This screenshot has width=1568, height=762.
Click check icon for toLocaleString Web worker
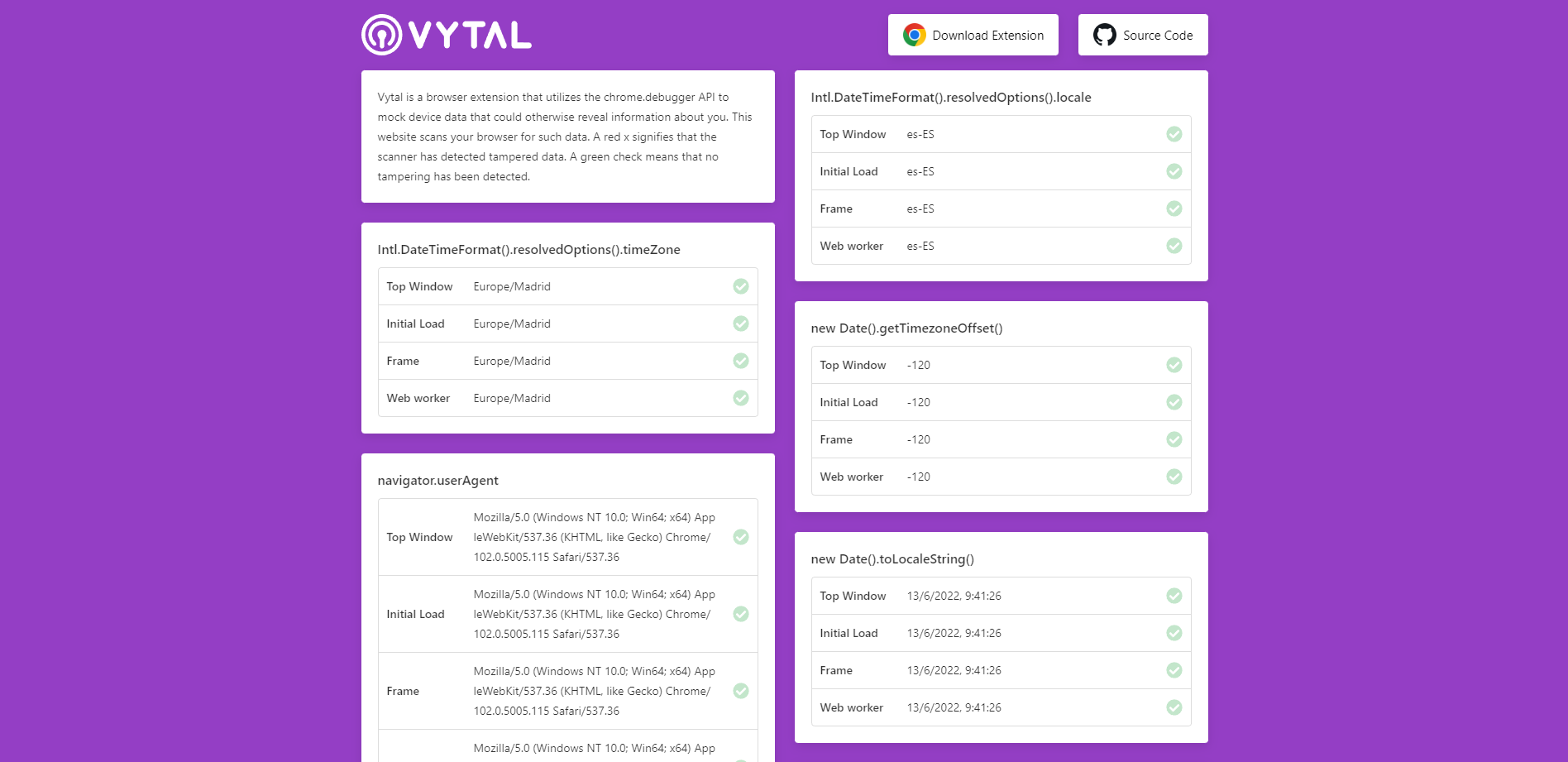click(x=1174, y=707)
